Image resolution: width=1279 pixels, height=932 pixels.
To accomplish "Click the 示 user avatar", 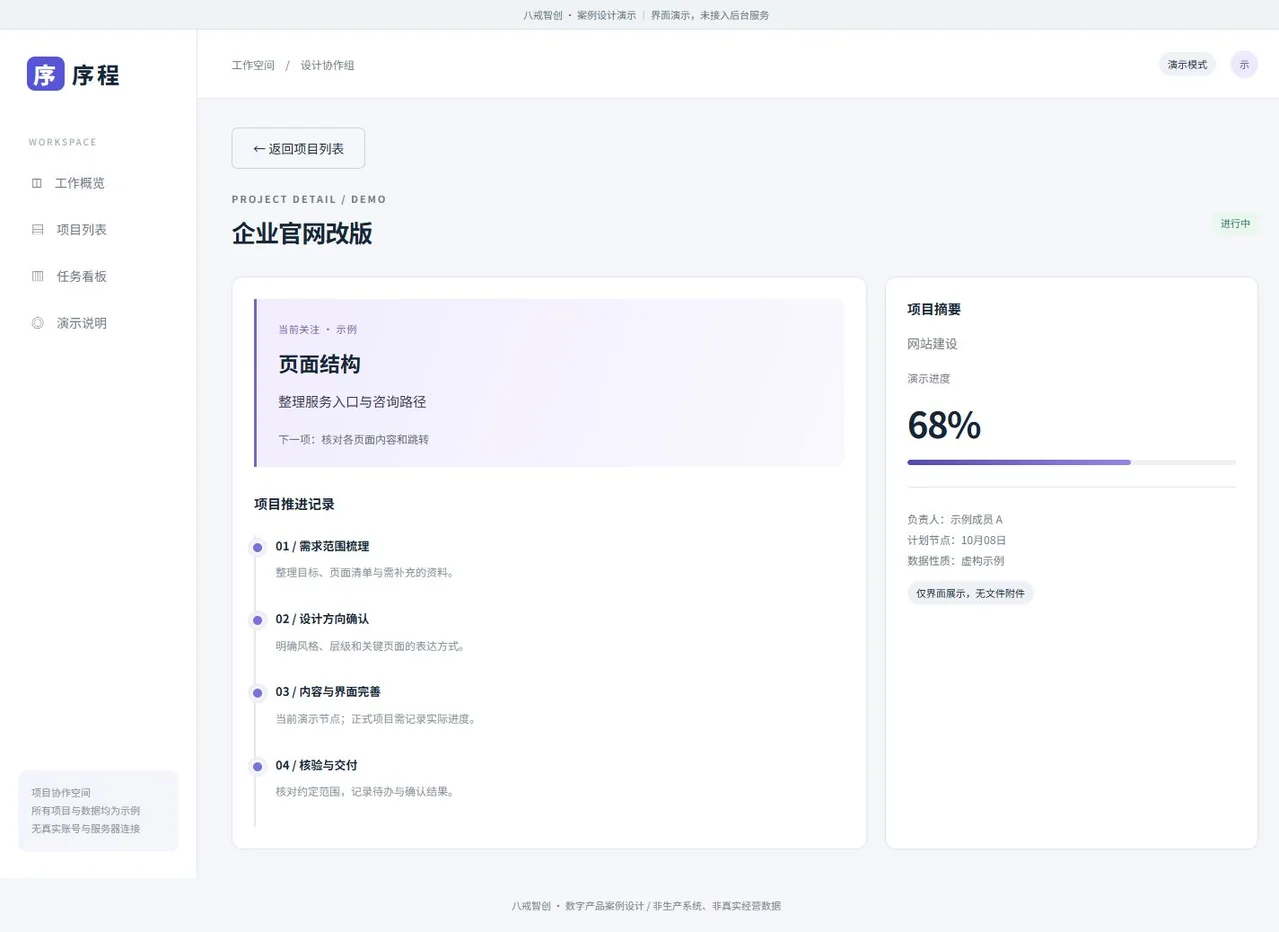I will click(x=1244, y=64).
